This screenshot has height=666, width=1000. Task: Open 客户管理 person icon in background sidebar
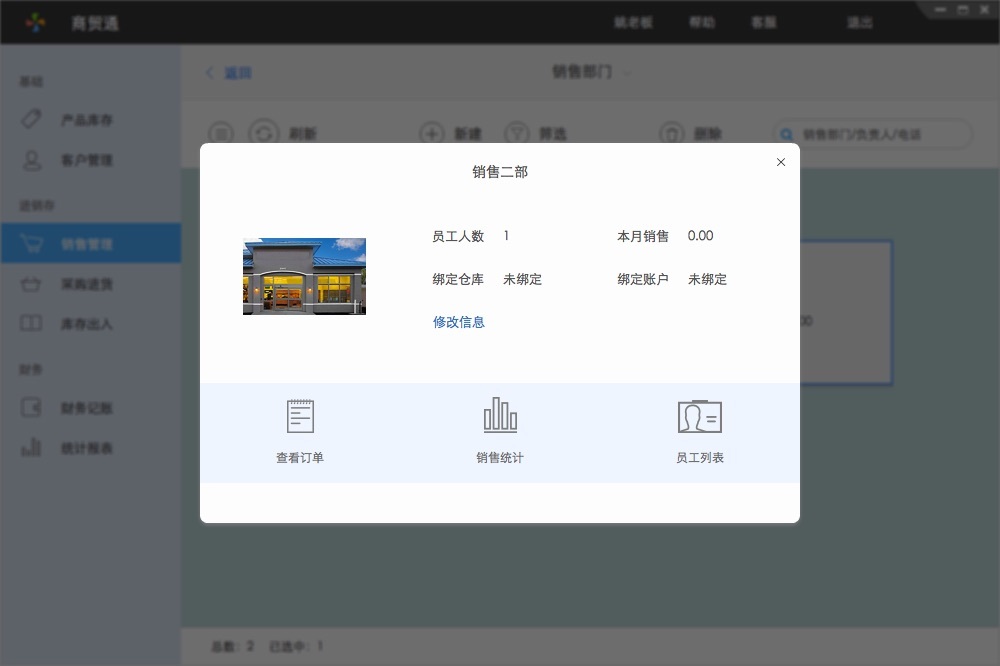tap(32, 159)
